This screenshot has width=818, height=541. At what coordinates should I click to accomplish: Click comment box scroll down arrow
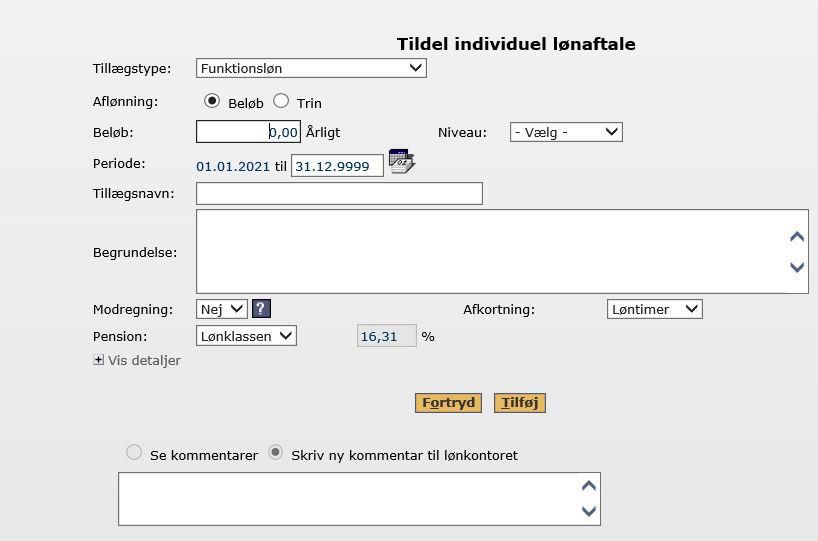coord(588,511)
